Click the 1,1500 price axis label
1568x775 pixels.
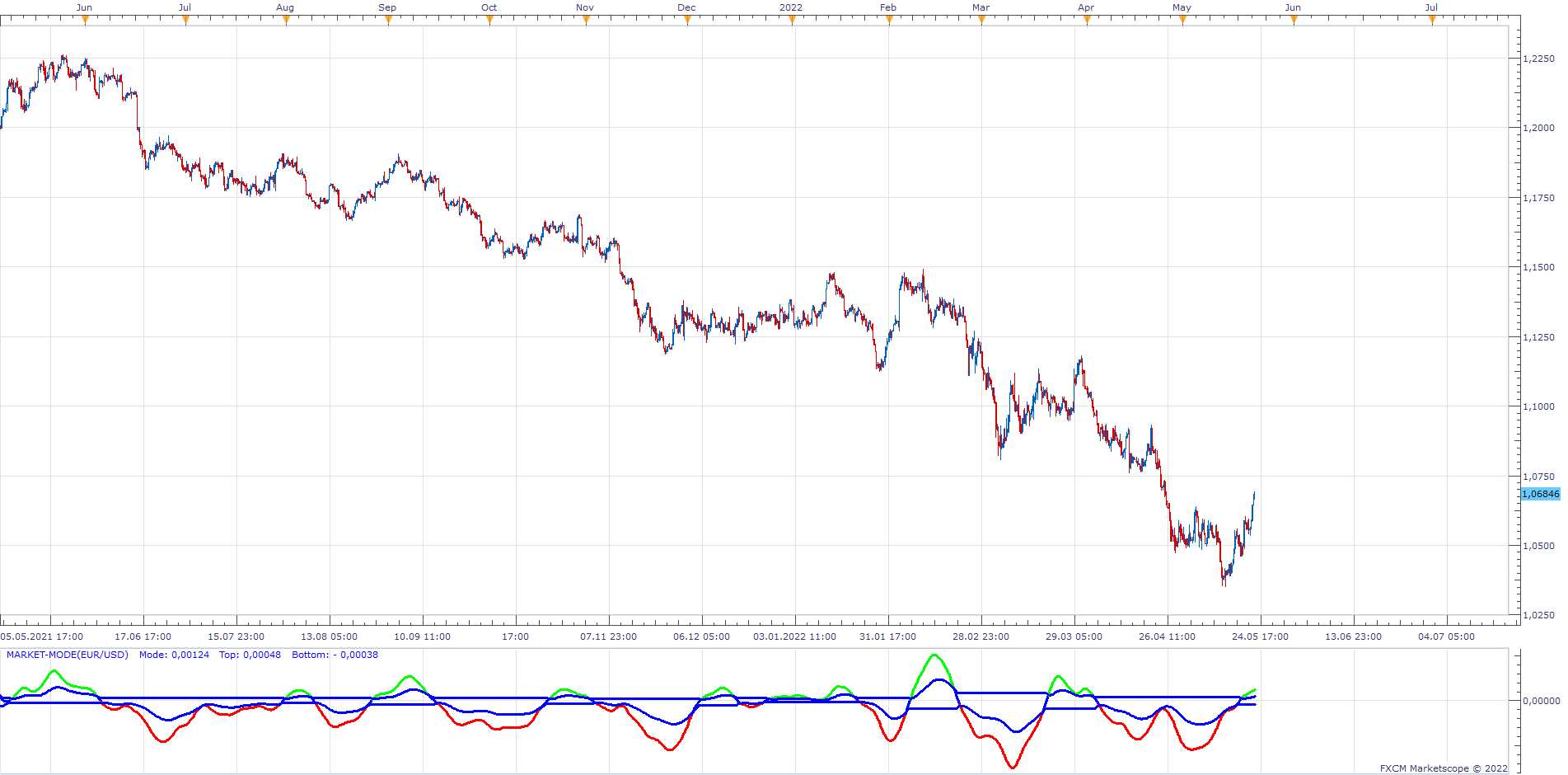(1538, 267)
